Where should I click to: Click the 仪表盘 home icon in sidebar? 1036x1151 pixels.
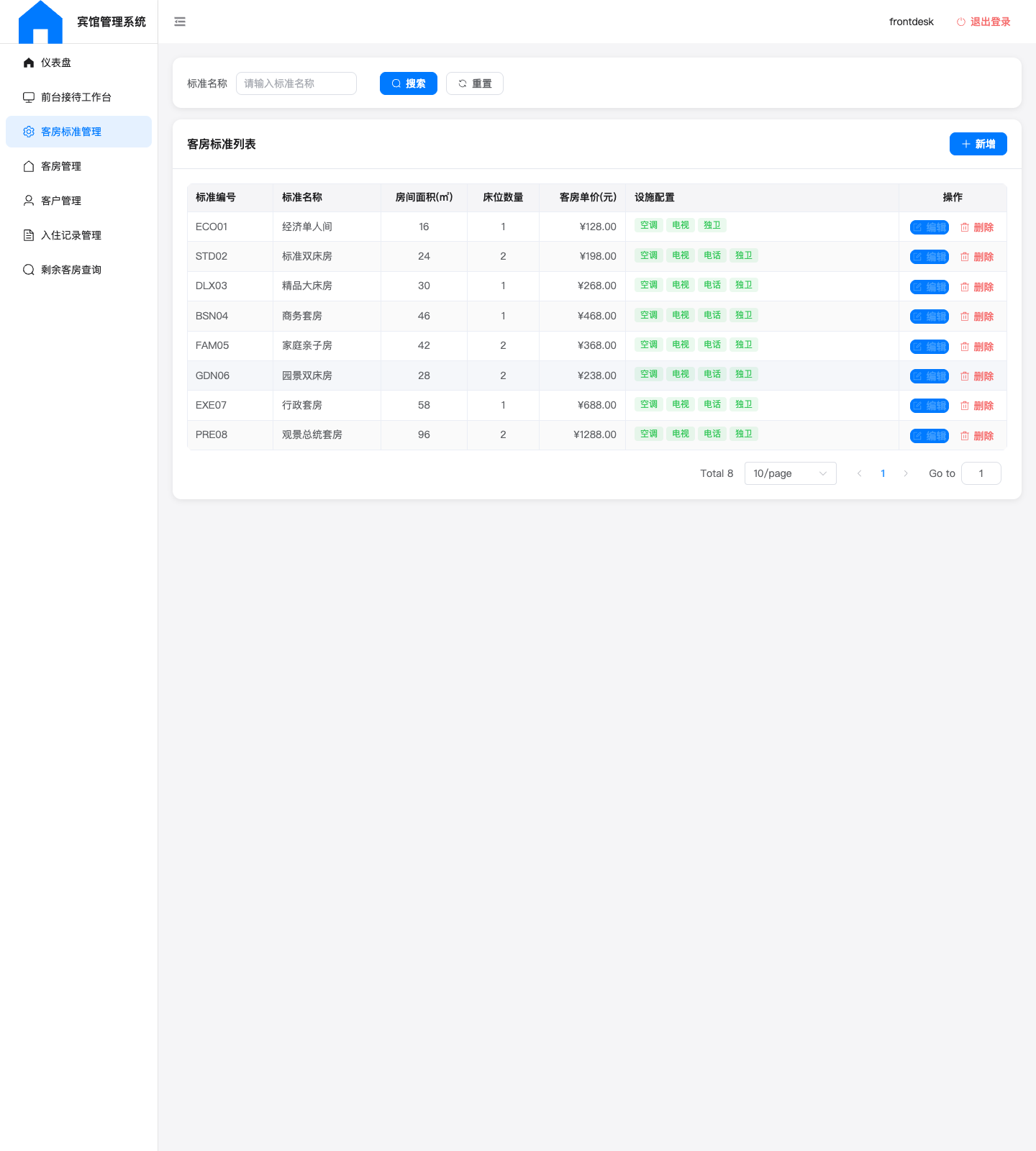[29, 63]
